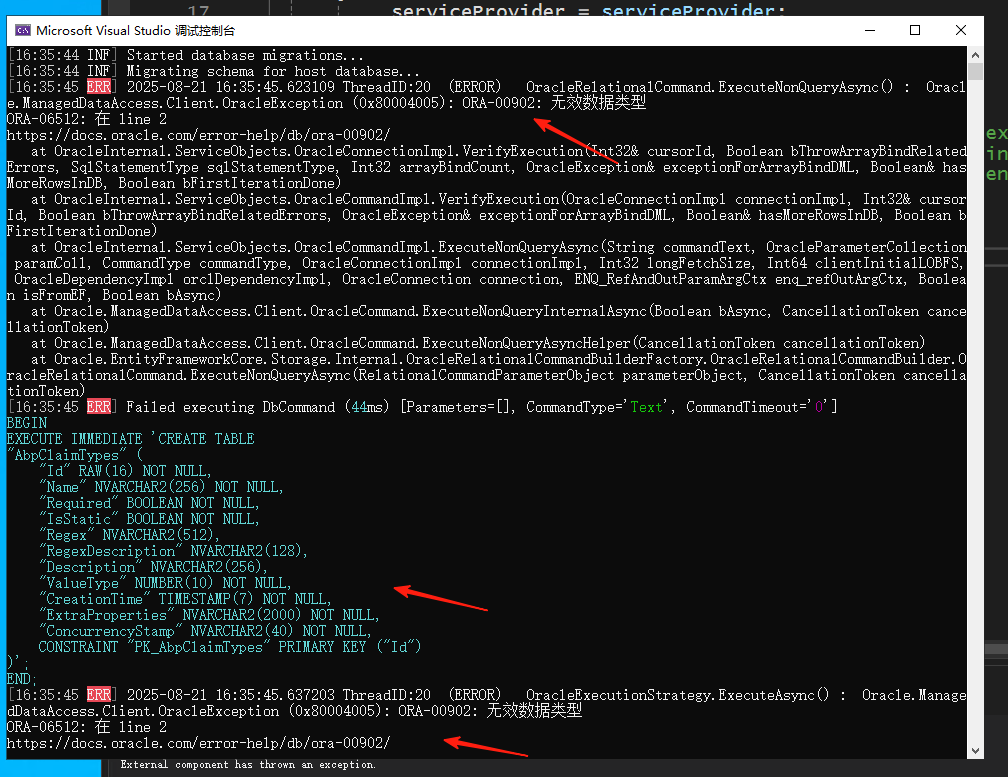
Task: Click the "Name" NVARCHAR2(256) column line
Action: tap(161, 487)
